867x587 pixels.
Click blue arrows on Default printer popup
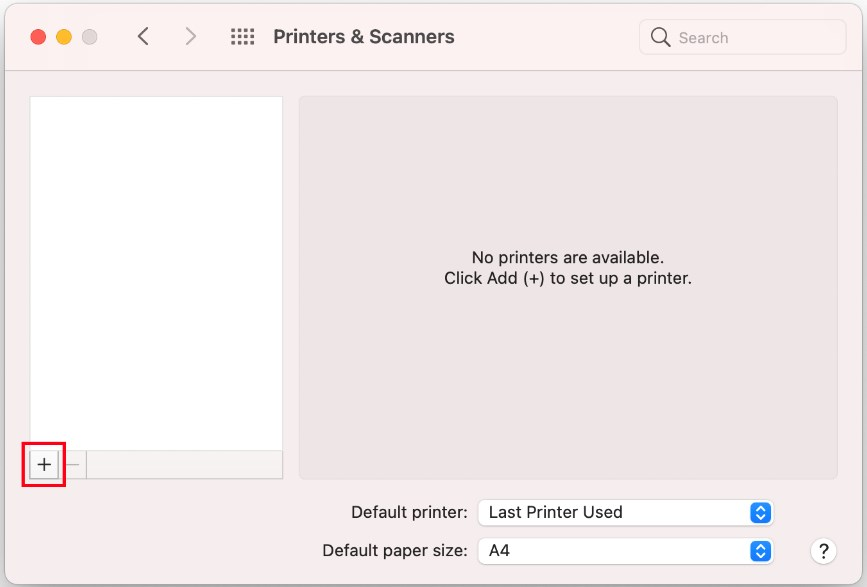pos(760,512)
